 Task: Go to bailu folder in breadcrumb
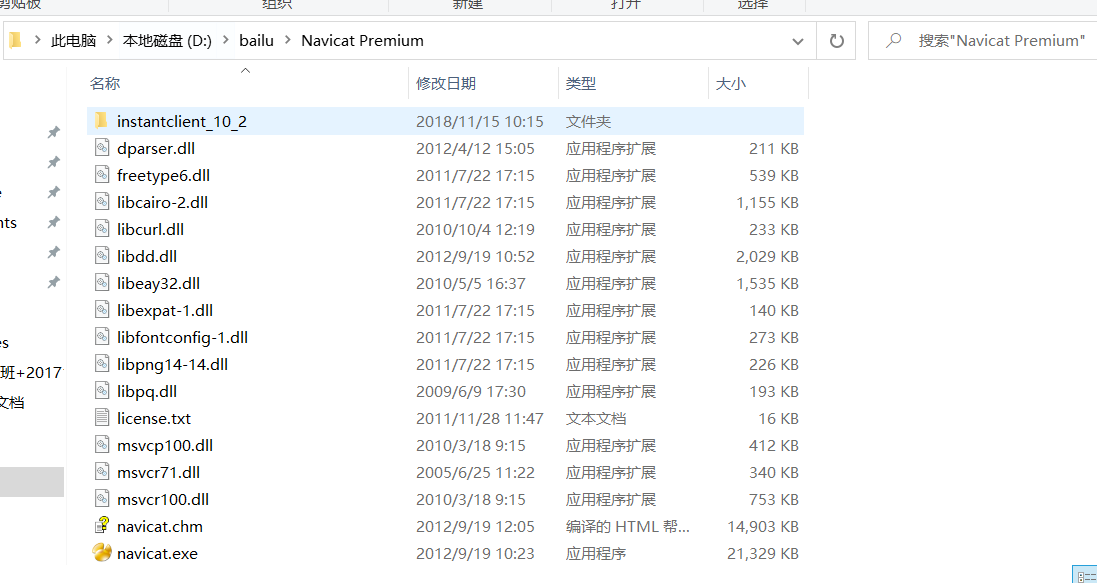click(x=257, y=41)
